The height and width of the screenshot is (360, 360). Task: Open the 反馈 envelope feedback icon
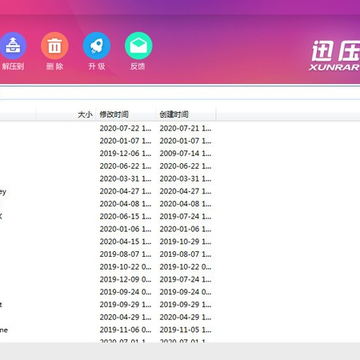click(x=139, y=46)
